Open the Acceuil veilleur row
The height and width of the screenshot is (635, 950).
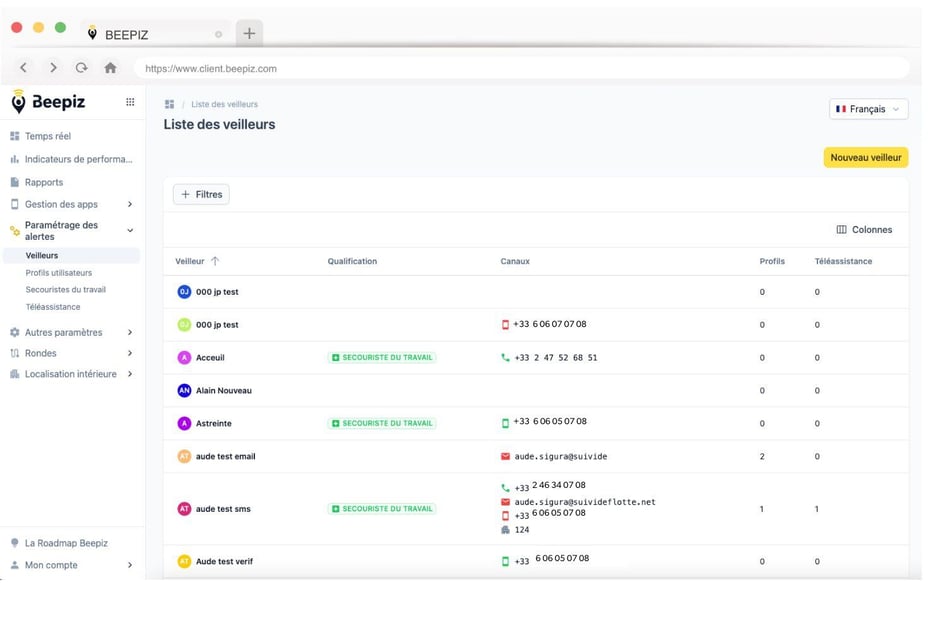point(536,357)
